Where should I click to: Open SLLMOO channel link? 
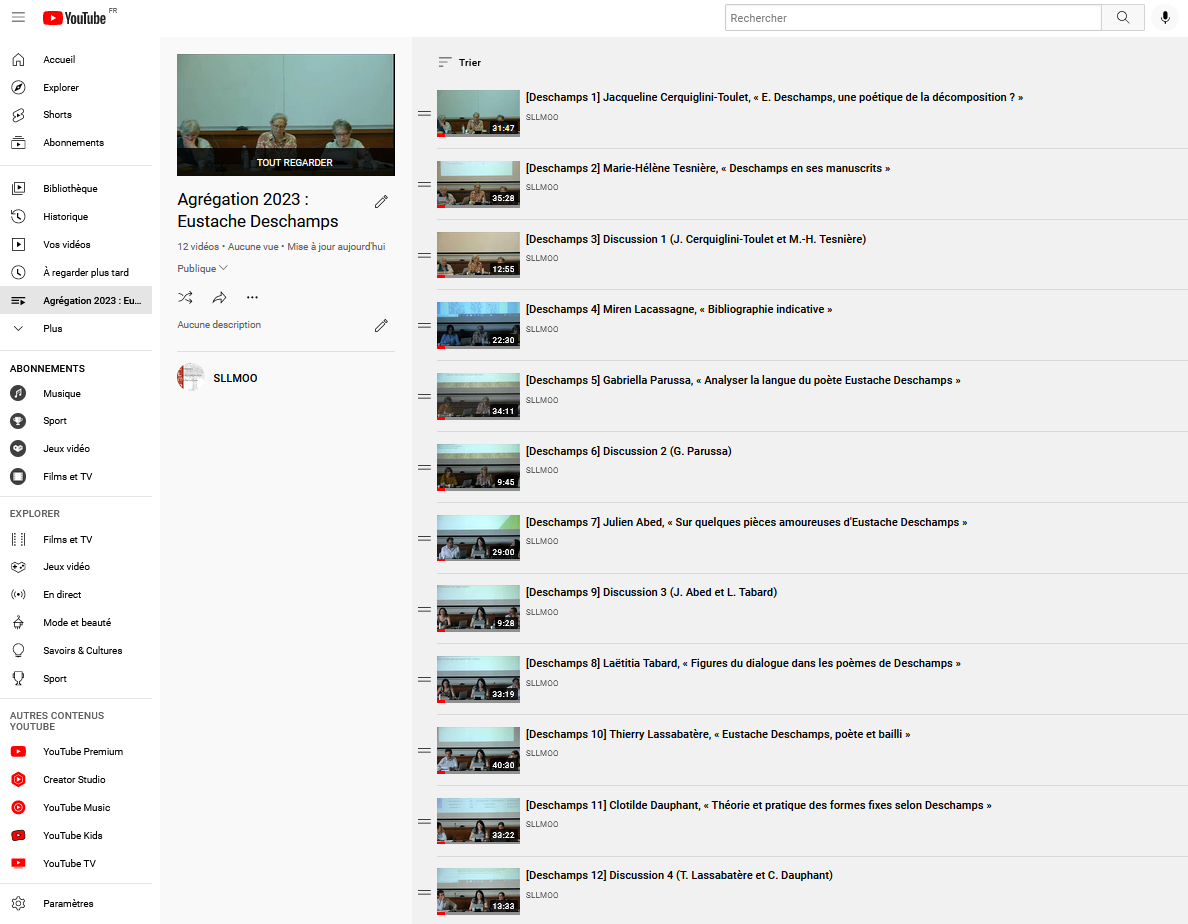(235, 378)
